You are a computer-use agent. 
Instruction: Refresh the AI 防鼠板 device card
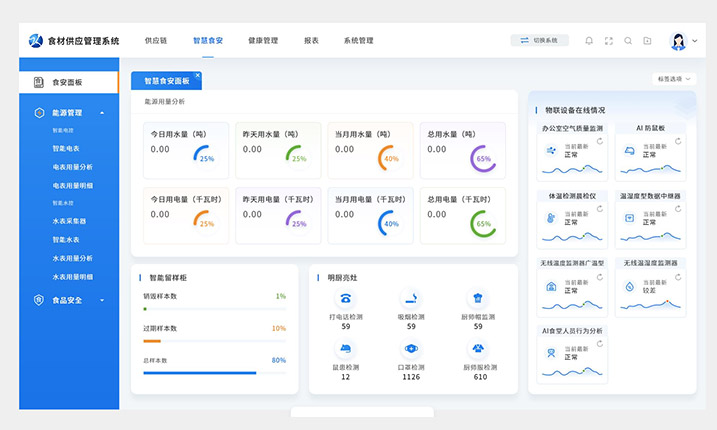[678, 141]
